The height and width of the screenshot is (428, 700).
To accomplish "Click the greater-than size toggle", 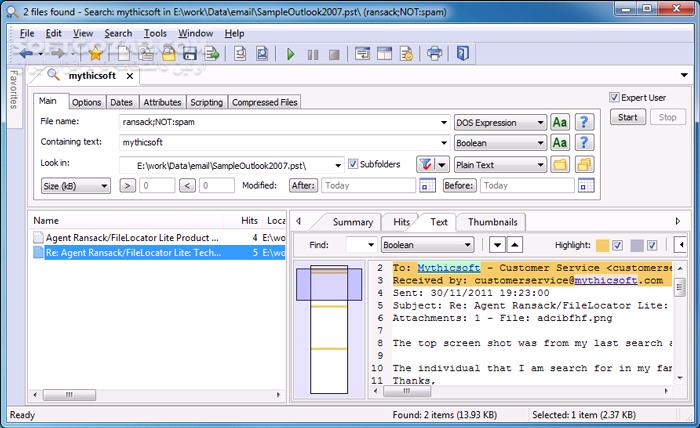I will [127, 186].
